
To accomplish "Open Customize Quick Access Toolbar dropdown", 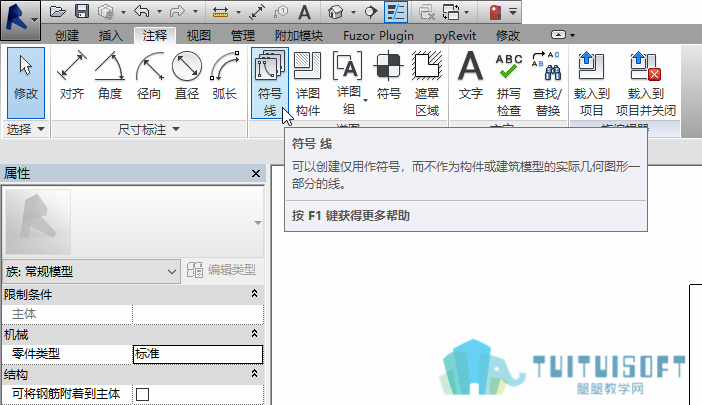I will 513,12.
